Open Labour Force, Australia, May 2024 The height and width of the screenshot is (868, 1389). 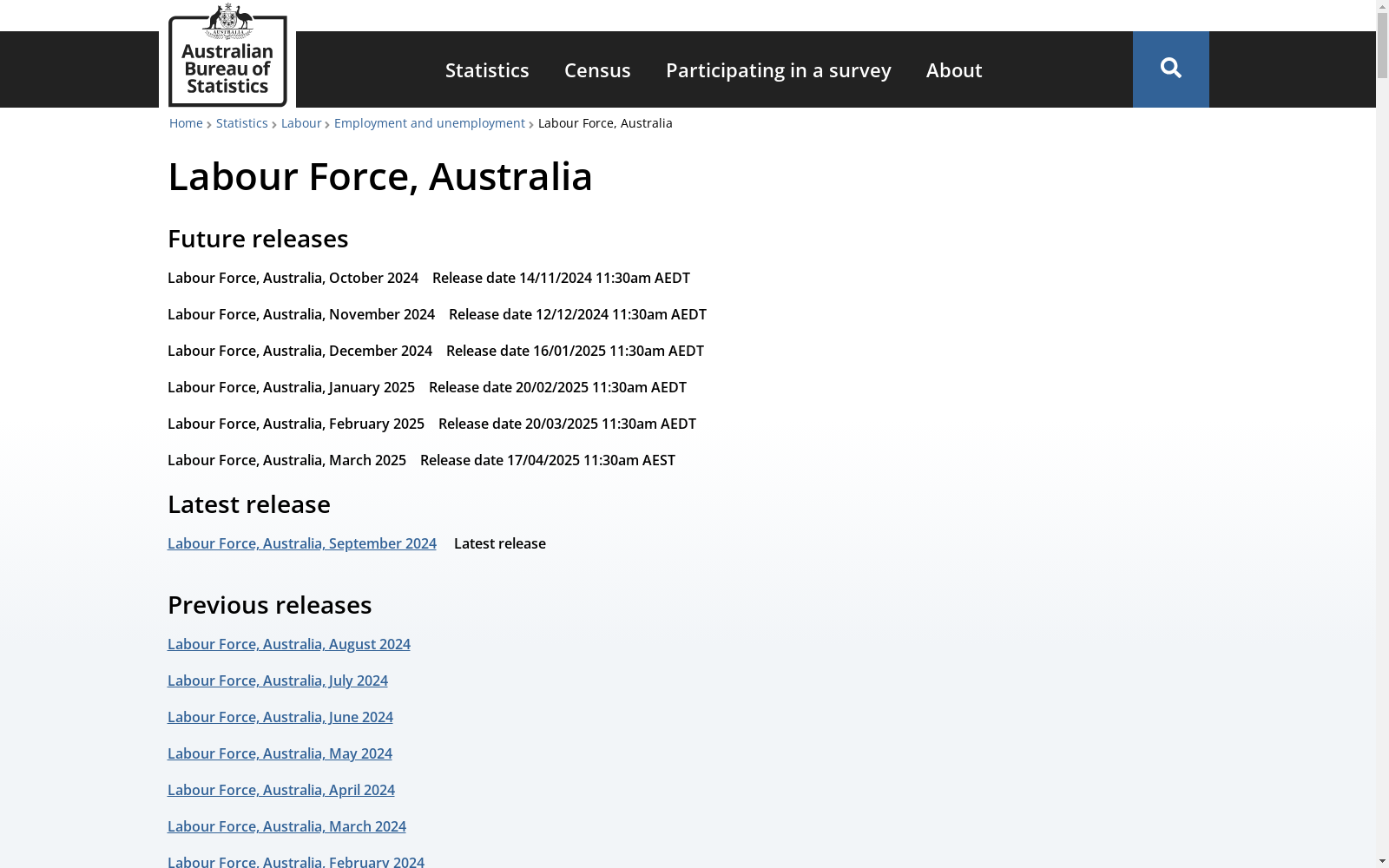click(280, 753)
